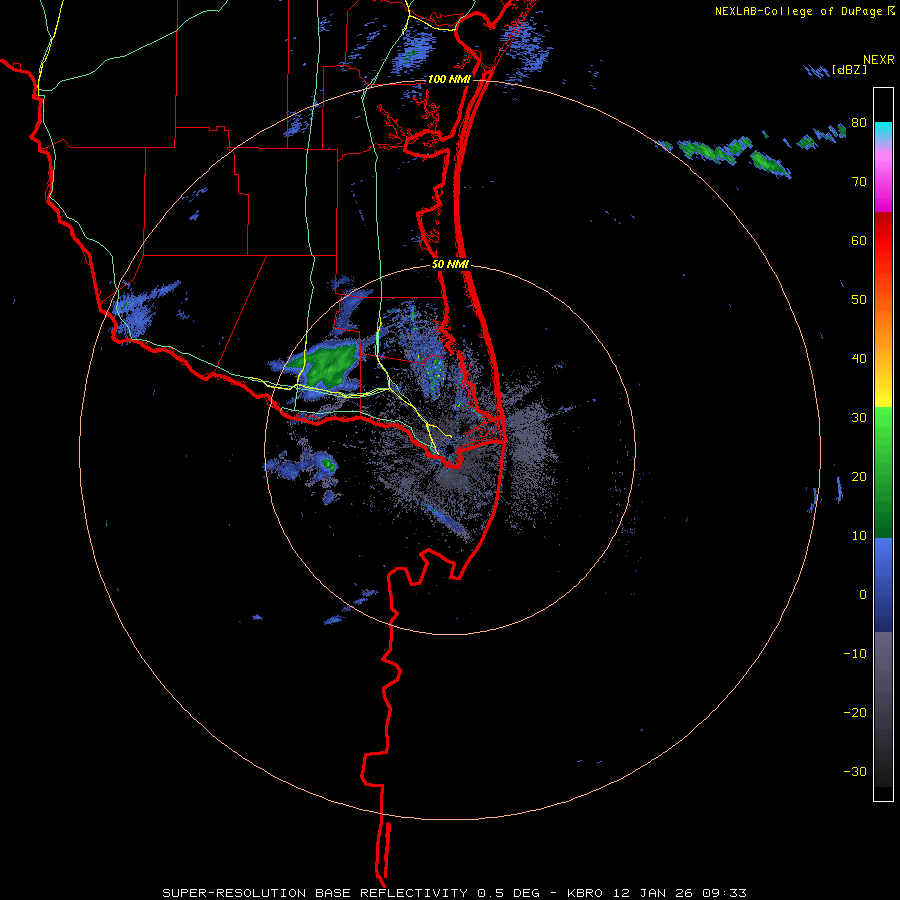Click the 20 dBZ value on the scale
900x900 pixels.
[x=859, y=476]
